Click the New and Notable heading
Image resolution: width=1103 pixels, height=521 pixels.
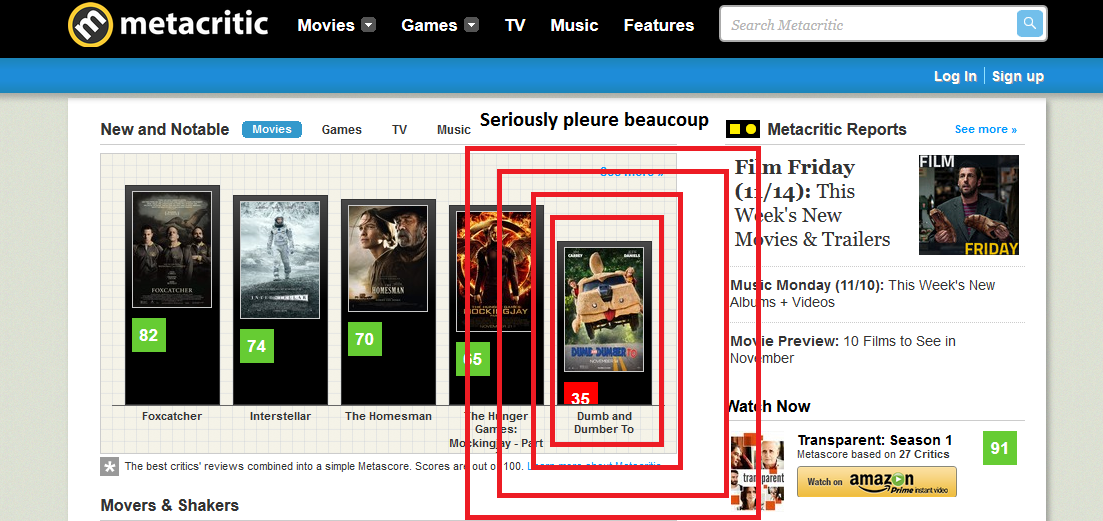[165, 129]
